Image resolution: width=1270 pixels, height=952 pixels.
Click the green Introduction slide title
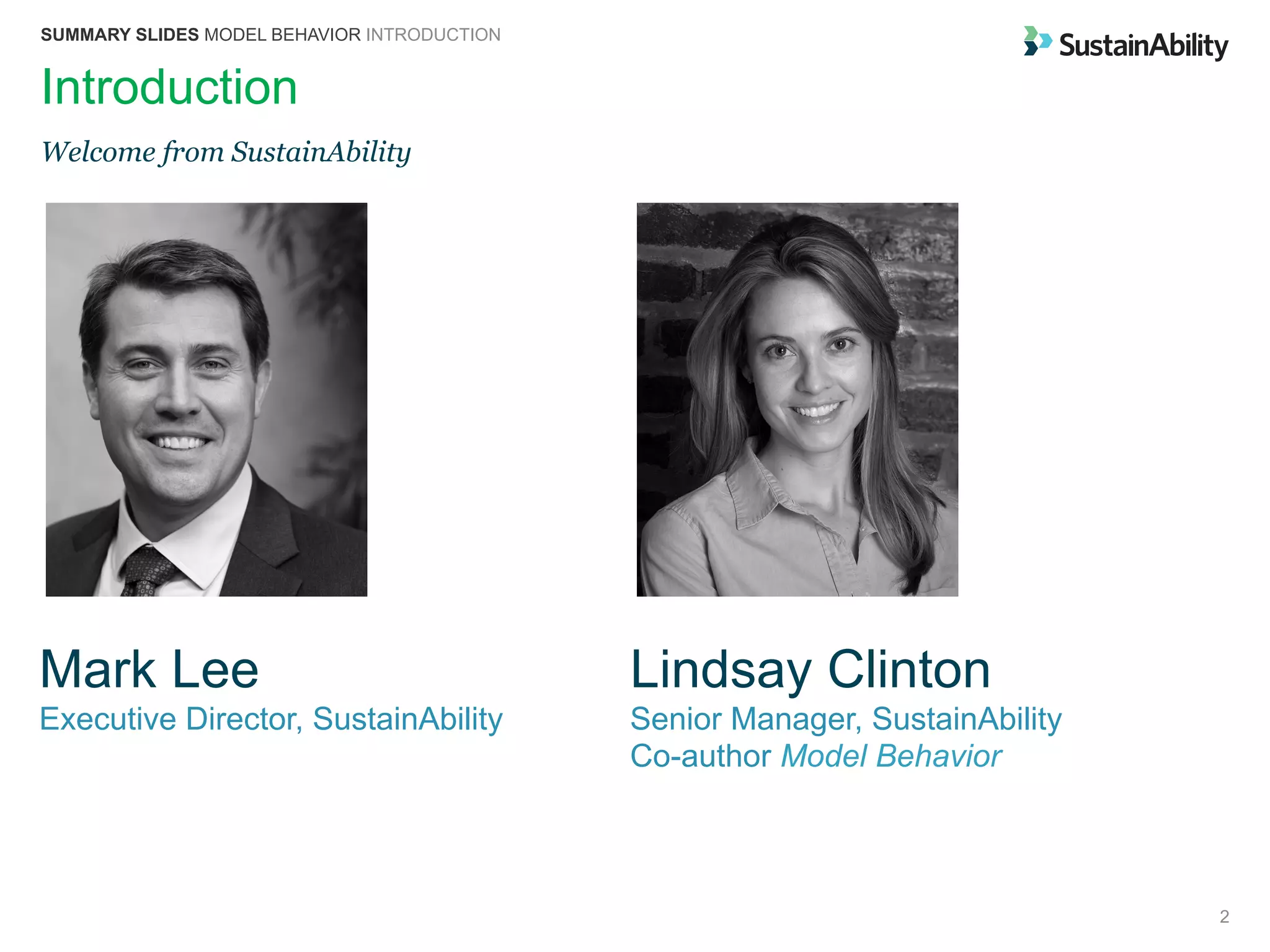pos(169,87)
